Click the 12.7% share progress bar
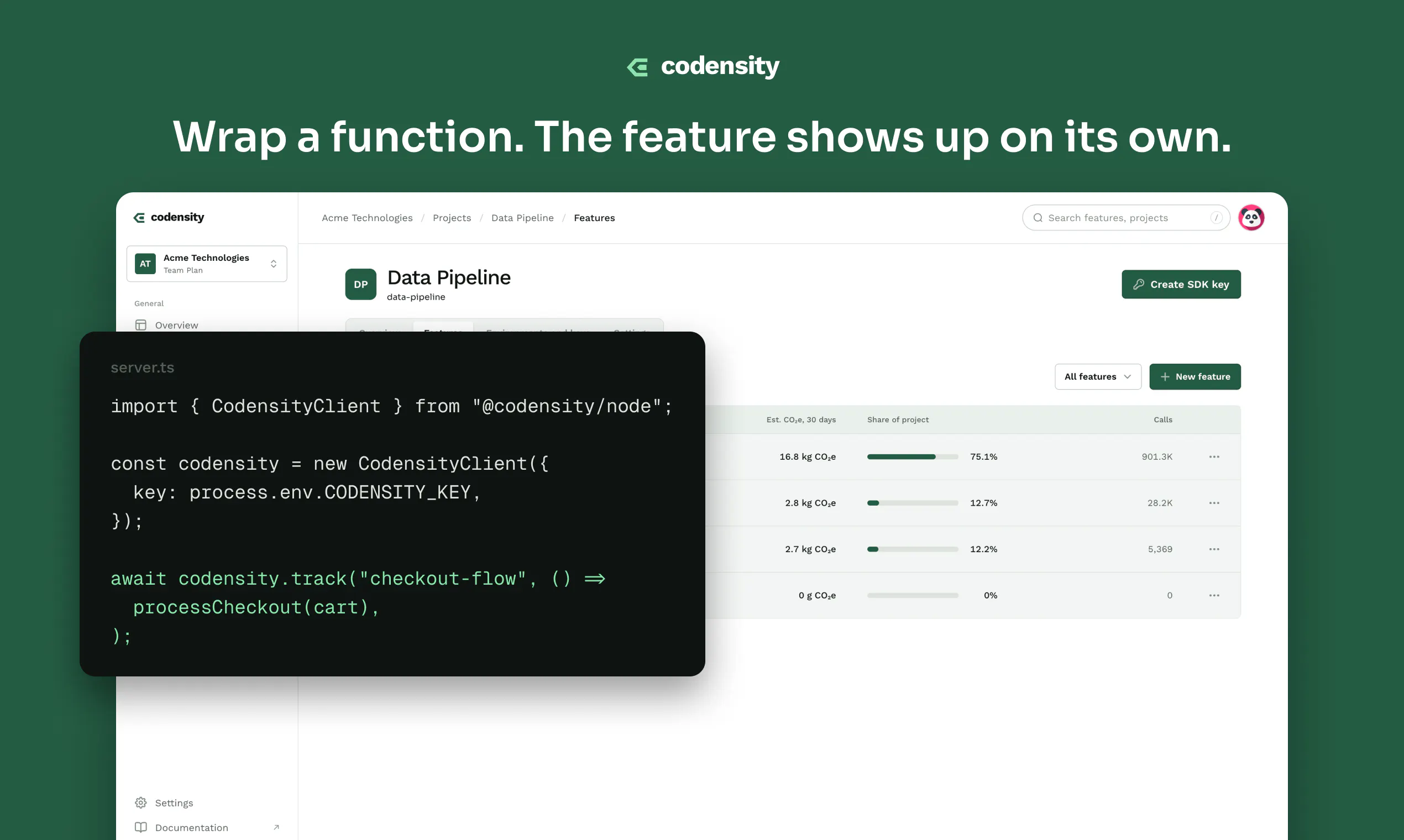Viewport: 1404px width, 840px height. pos(912,503)
